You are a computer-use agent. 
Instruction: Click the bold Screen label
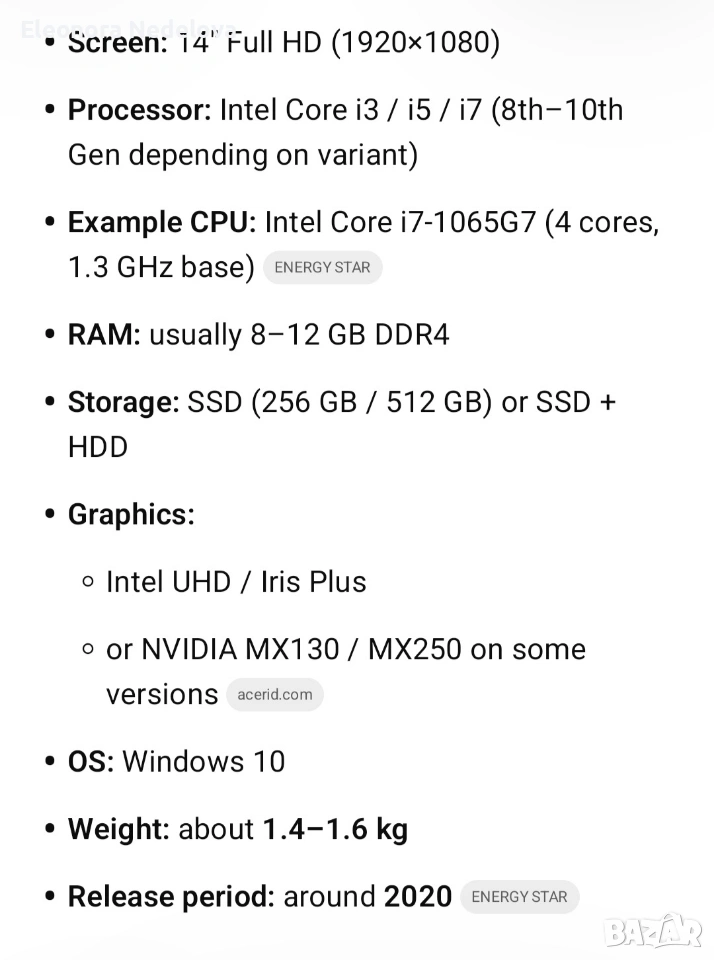point(117,44)
